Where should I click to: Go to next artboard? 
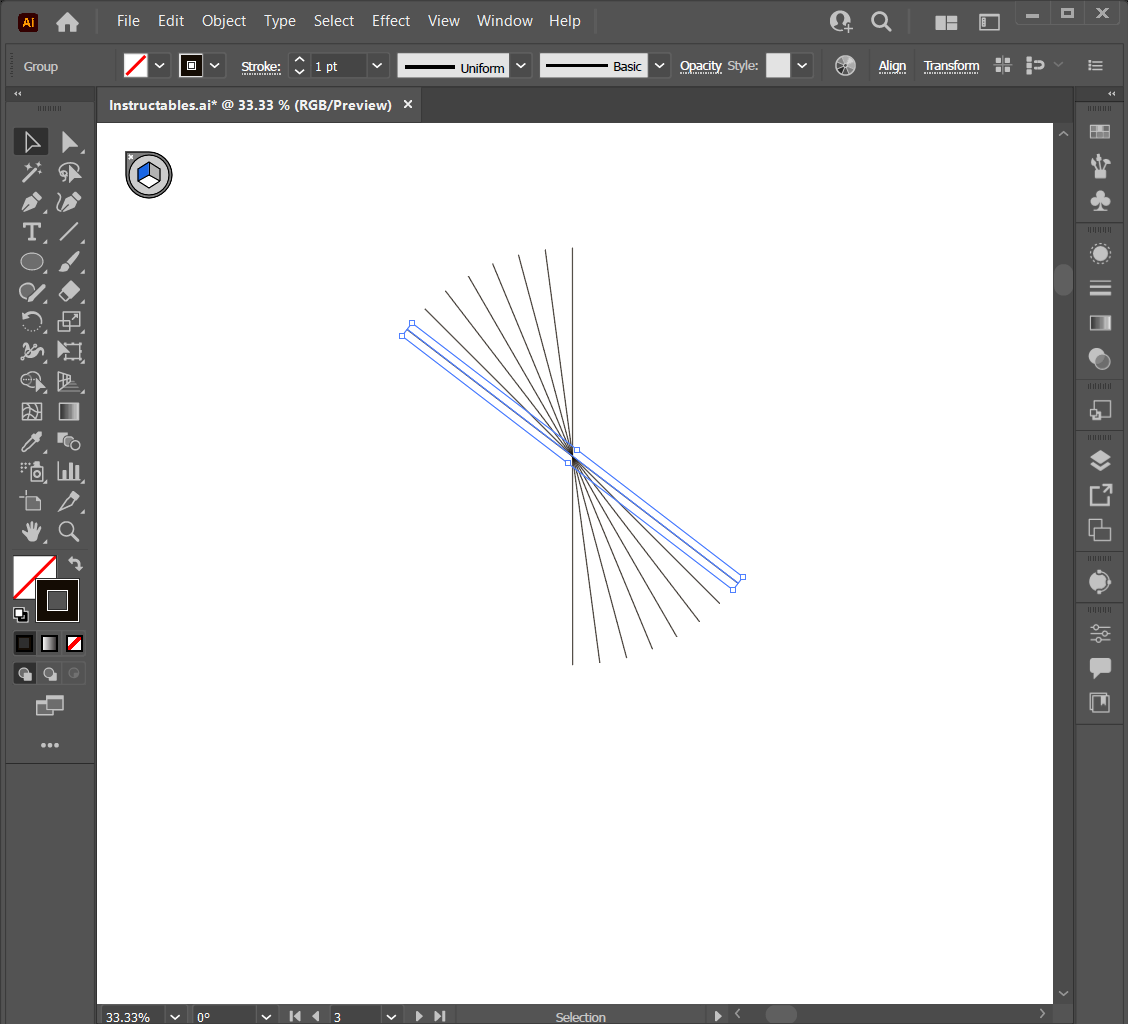[x=419, y=1016]
